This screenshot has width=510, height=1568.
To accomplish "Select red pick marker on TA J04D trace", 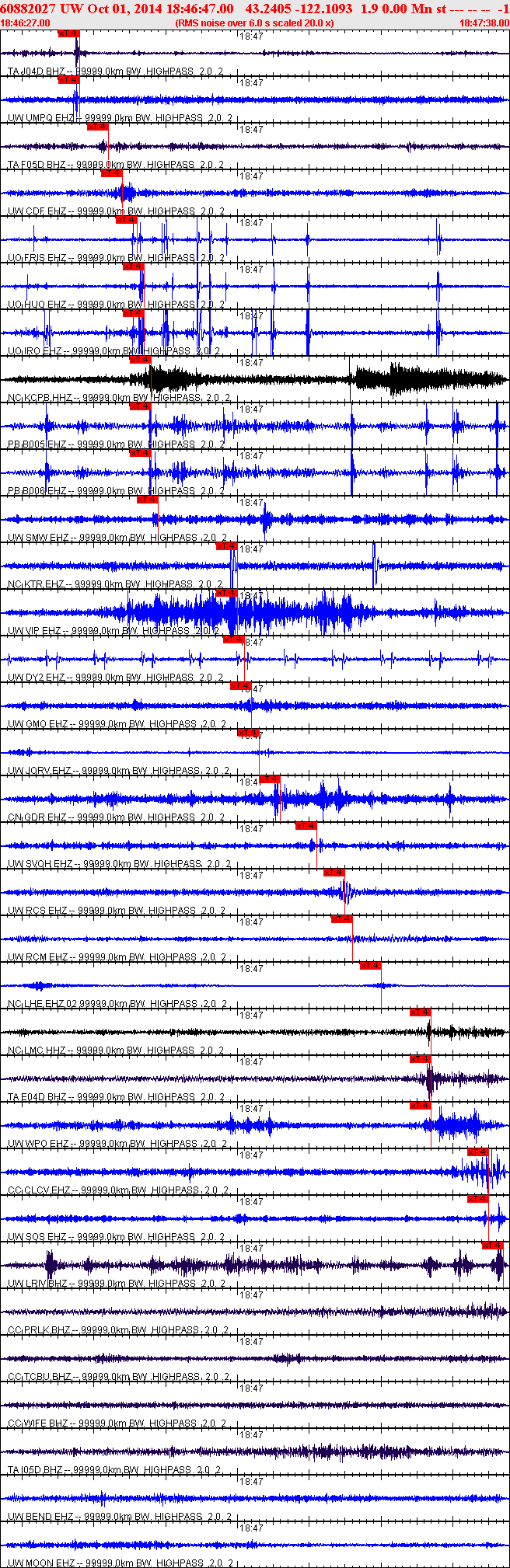I will (68, 33).
